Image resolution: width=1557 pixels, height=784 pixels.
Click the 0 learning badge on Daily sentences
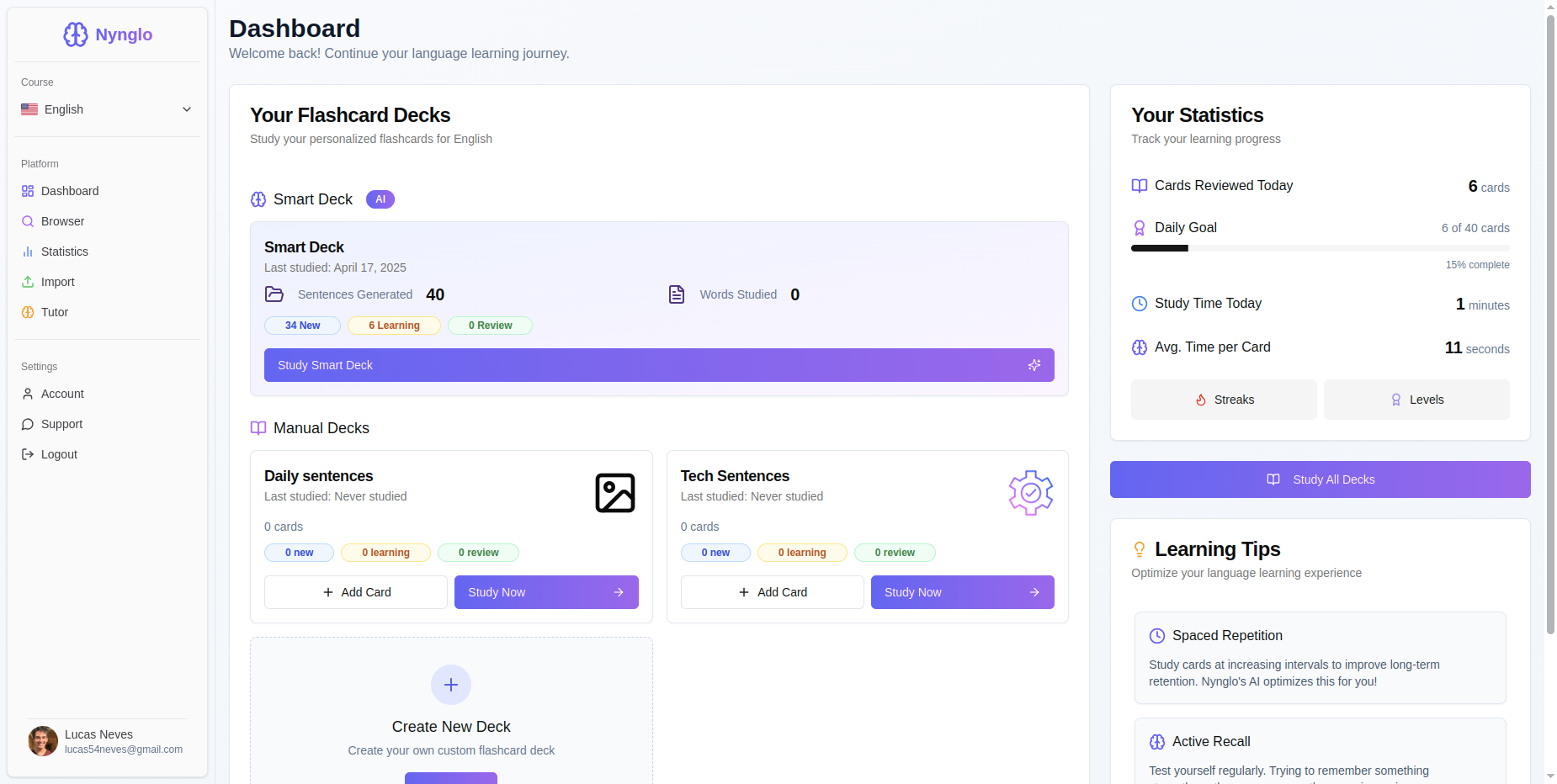[x=385, y=553]
